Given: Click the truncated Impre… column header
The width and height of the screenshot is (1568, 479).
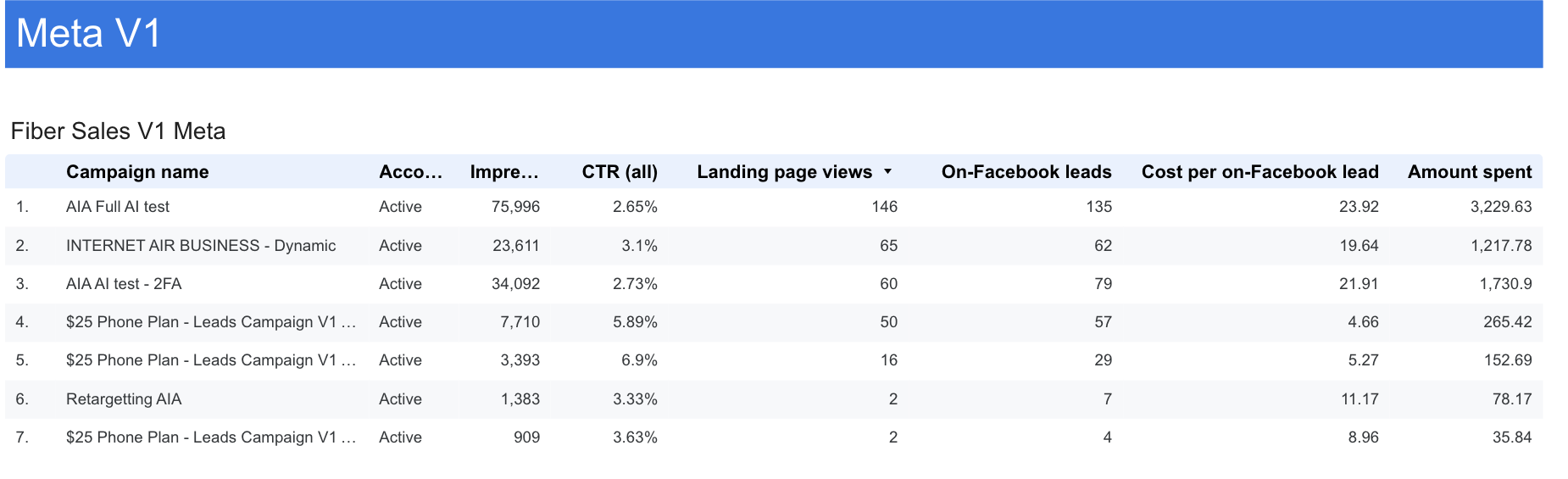Looking at the screenshot, I should pyautogui.click(x=504, y=172).
